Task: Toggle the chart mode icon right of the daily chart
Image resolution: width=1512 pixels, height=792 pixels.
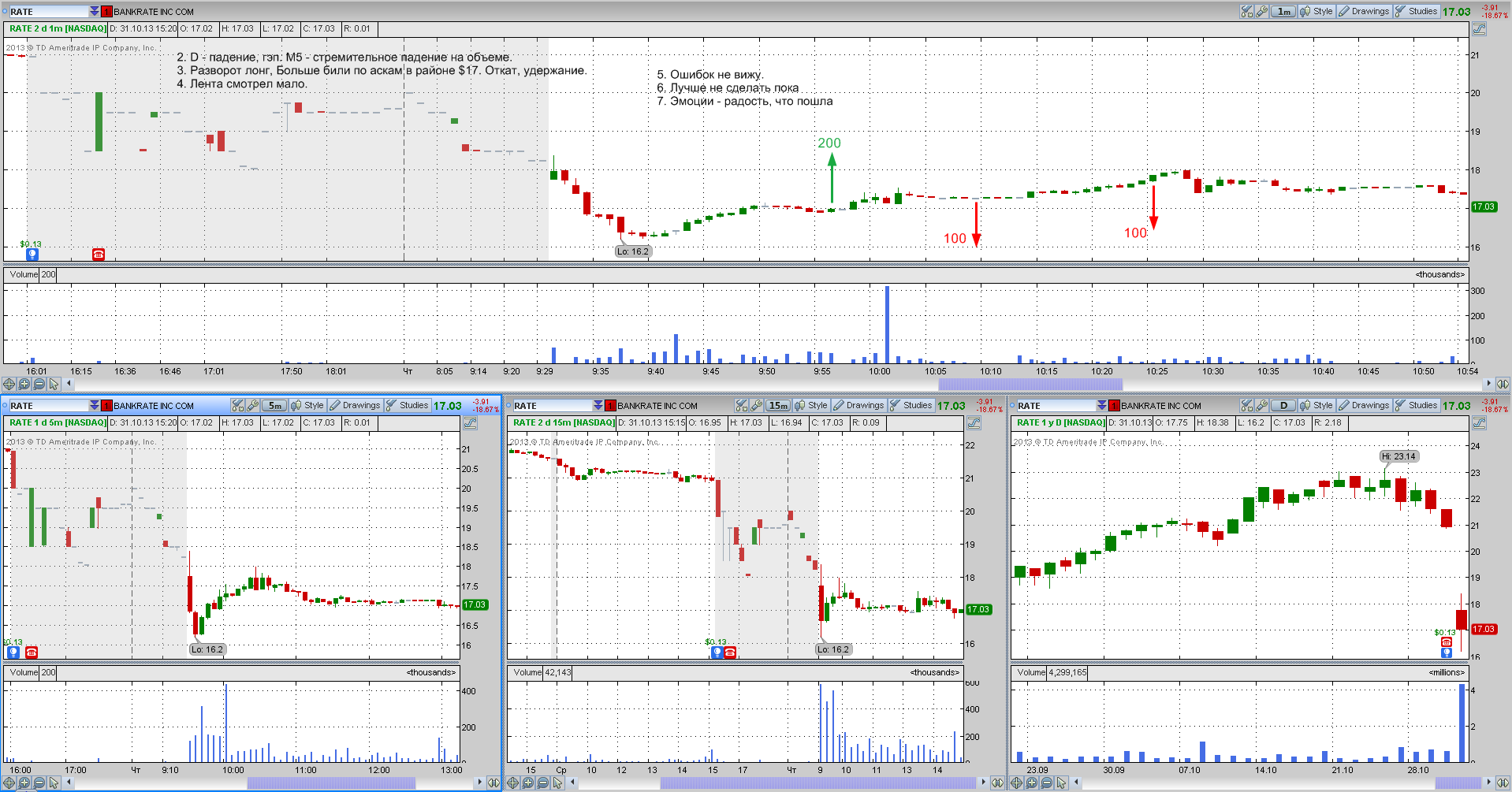Action: point(1479,422)
